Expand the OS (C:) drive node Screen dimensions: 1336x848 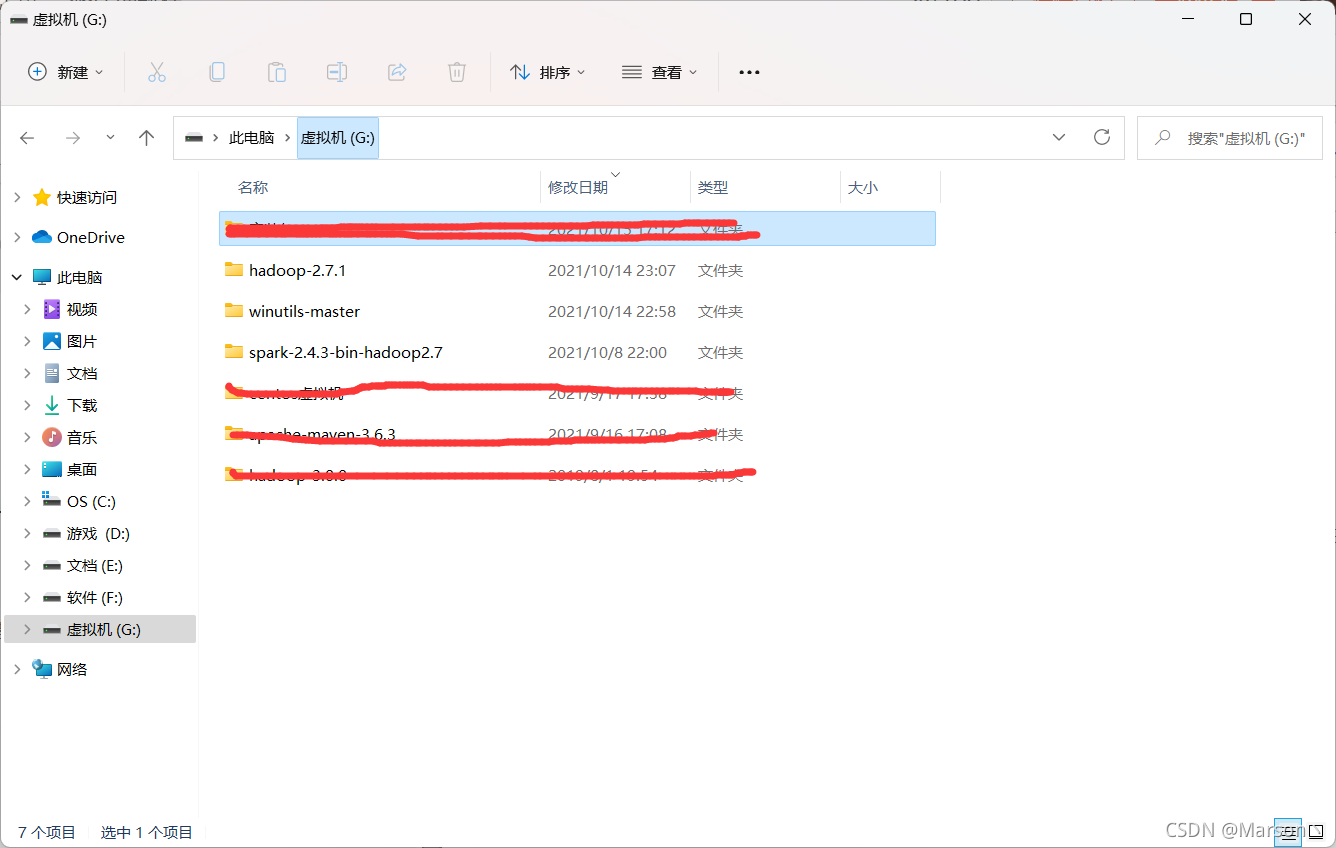click(28, 501)
